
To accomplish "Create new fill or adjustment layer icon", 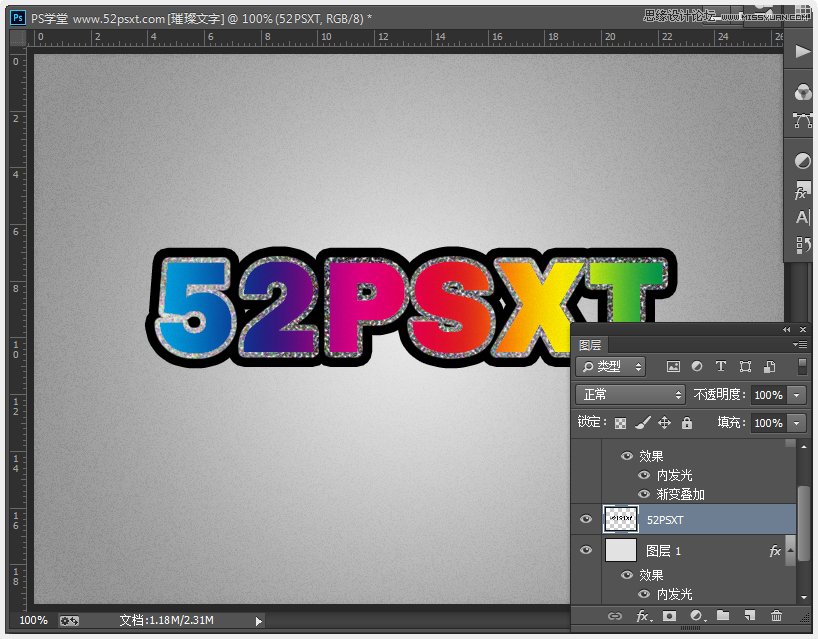I will (697, 616).
